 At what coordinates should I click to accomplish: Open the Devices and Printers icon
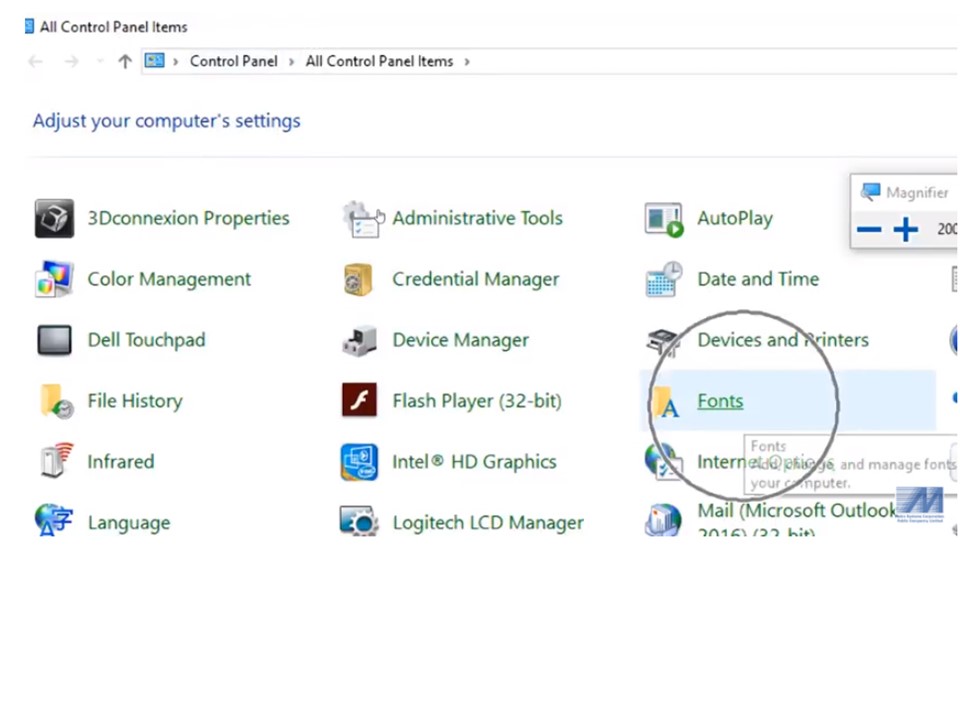tap(664, 342)
